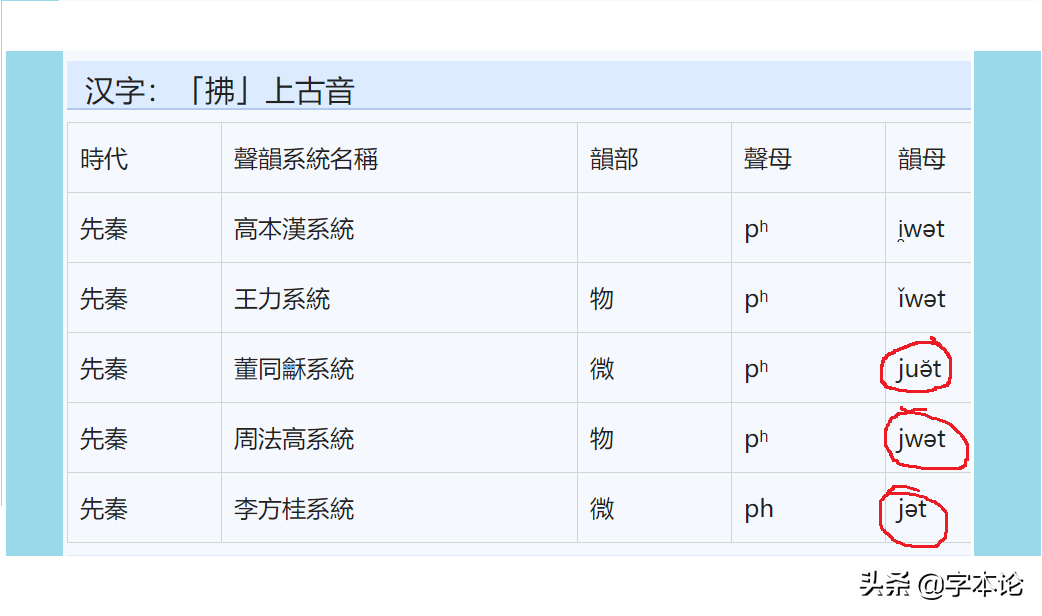This screenshot has height=616, width=1042.
Task: Click the ǐwət value in 王力系統 row
Action: (x=921, y=299)
